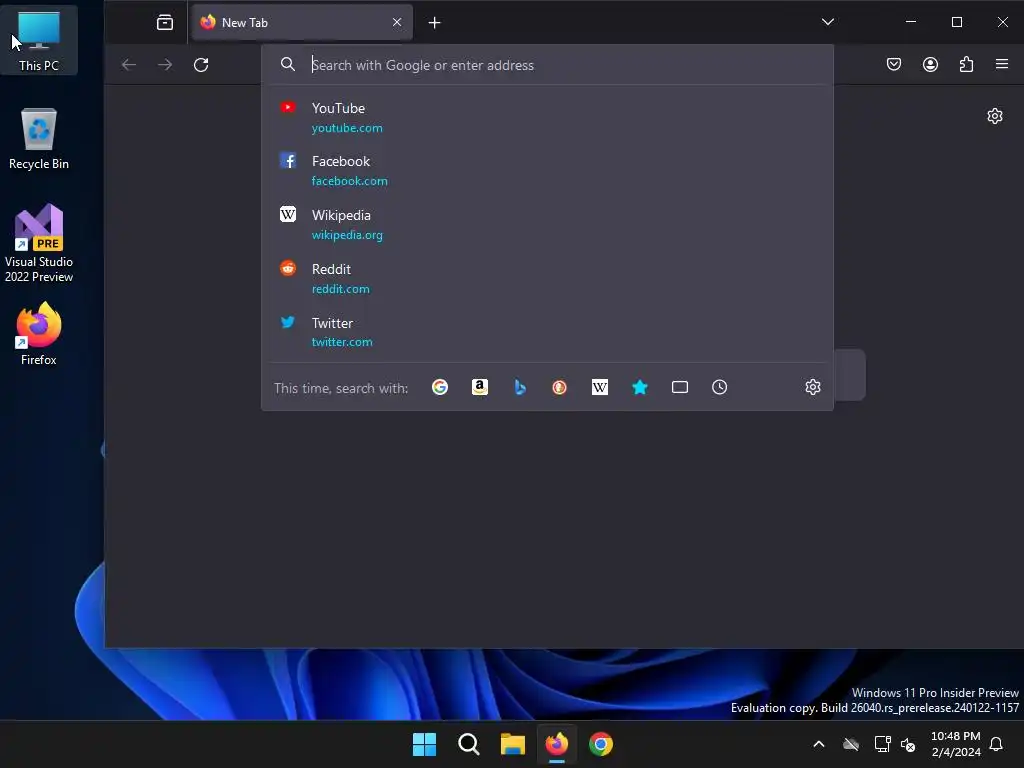Search this time with Amazon
This screenshot has height=768, width=1024.
[480, 387]
